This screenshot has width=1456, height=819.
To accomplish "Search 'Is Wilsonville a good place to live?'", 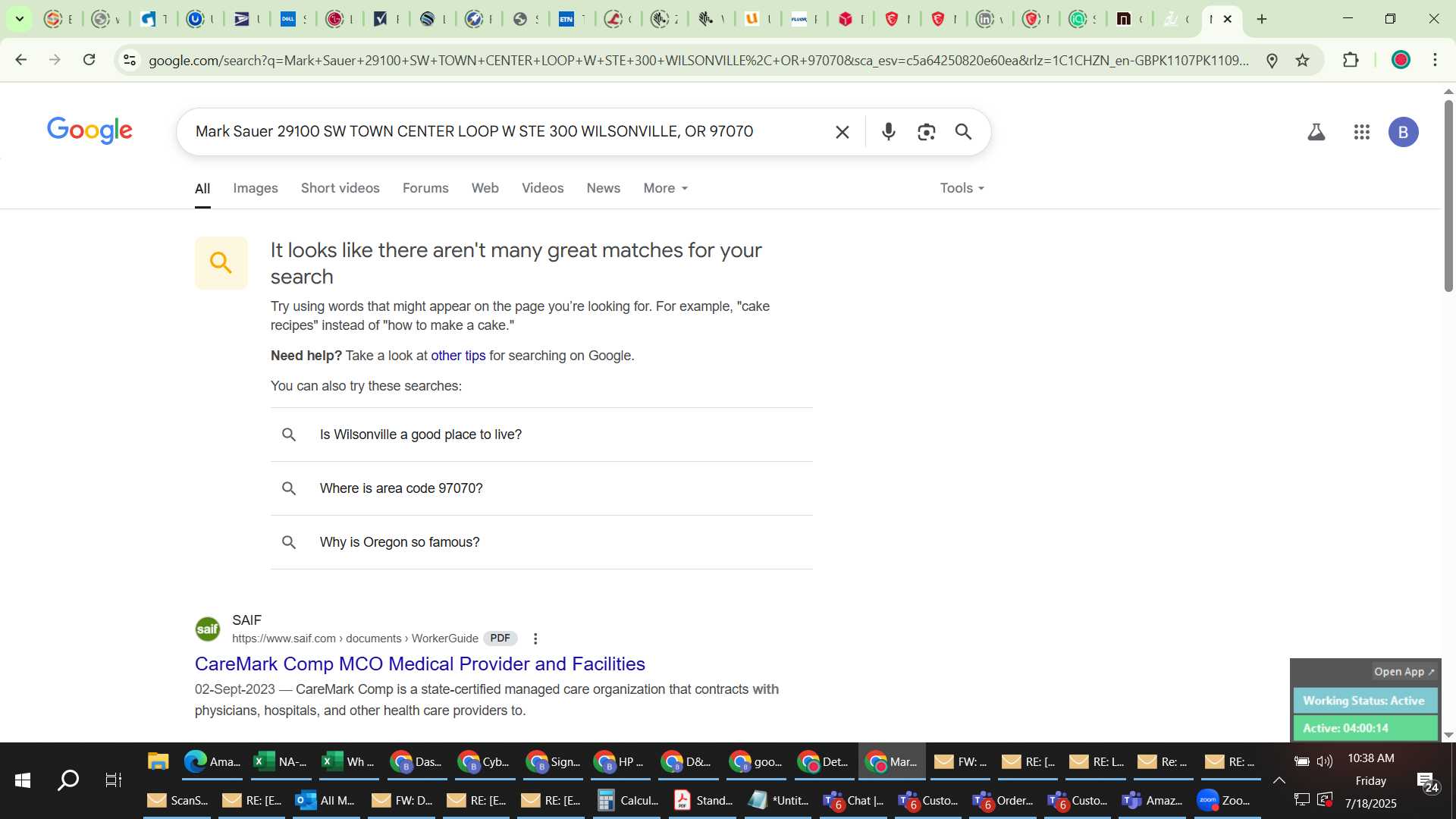I will pos(541,435).
